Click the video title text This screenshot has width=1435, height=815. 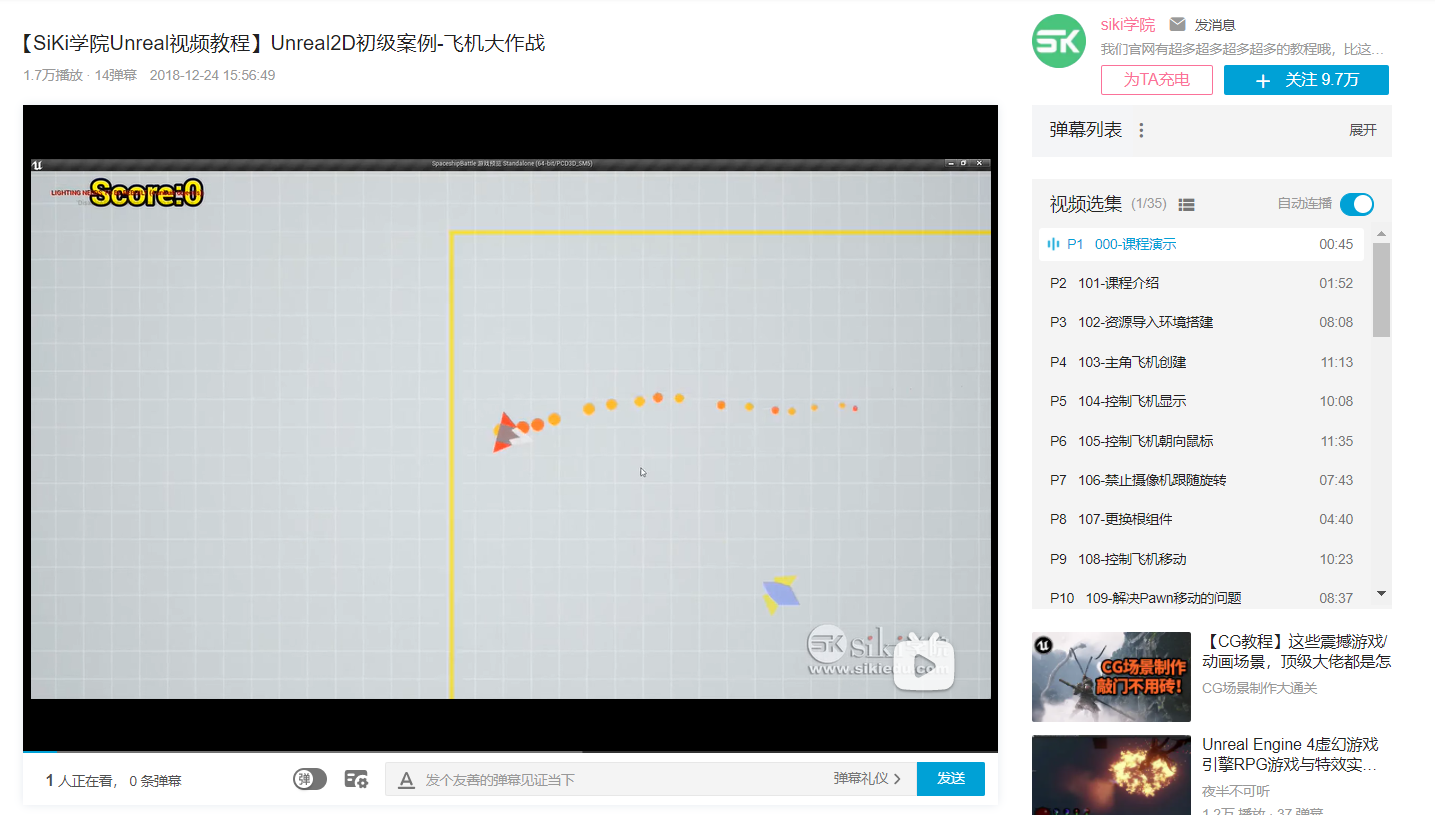283,44
